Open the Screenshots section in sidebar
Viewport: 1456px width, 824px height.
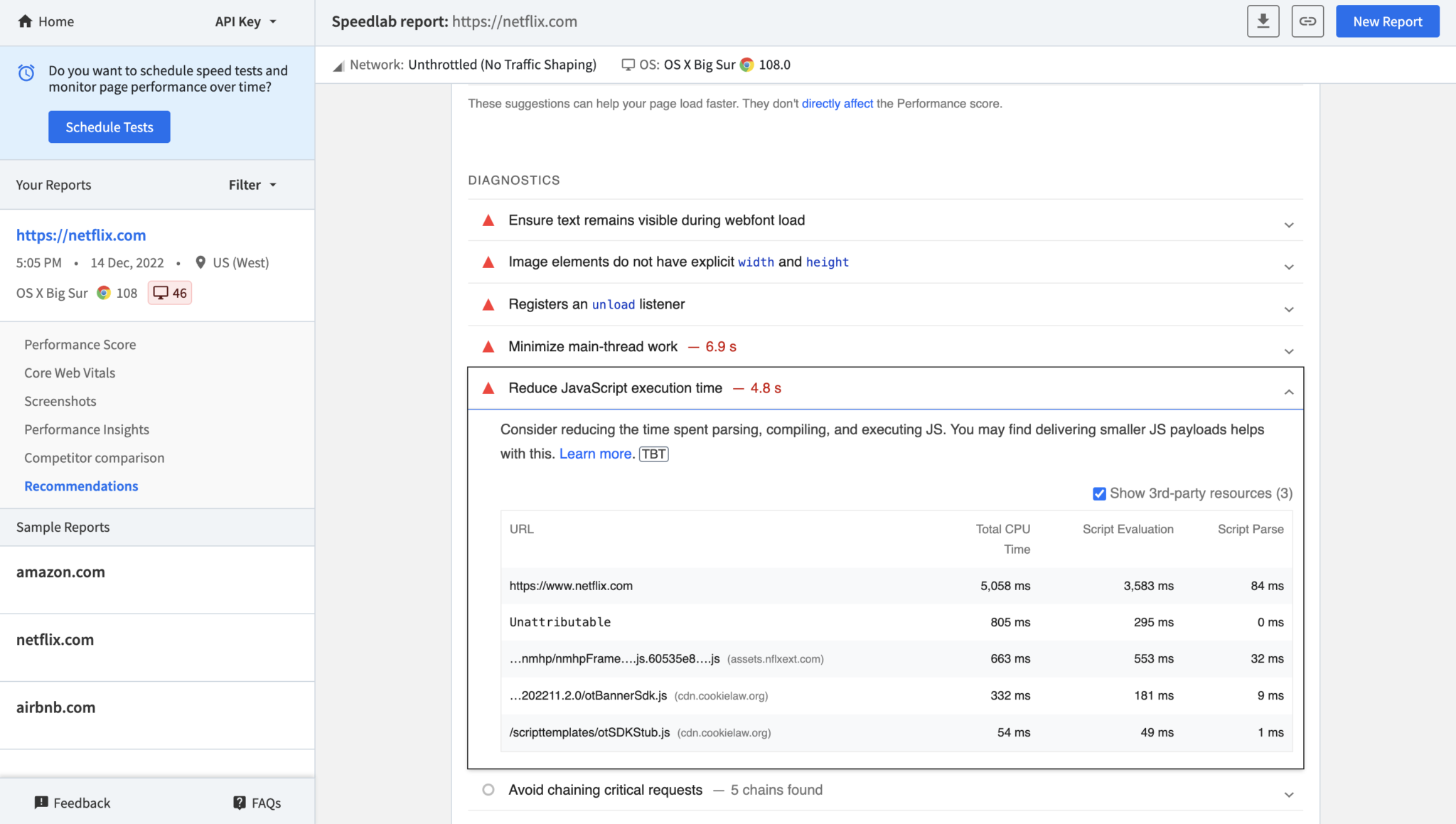[x=60, y=401]
